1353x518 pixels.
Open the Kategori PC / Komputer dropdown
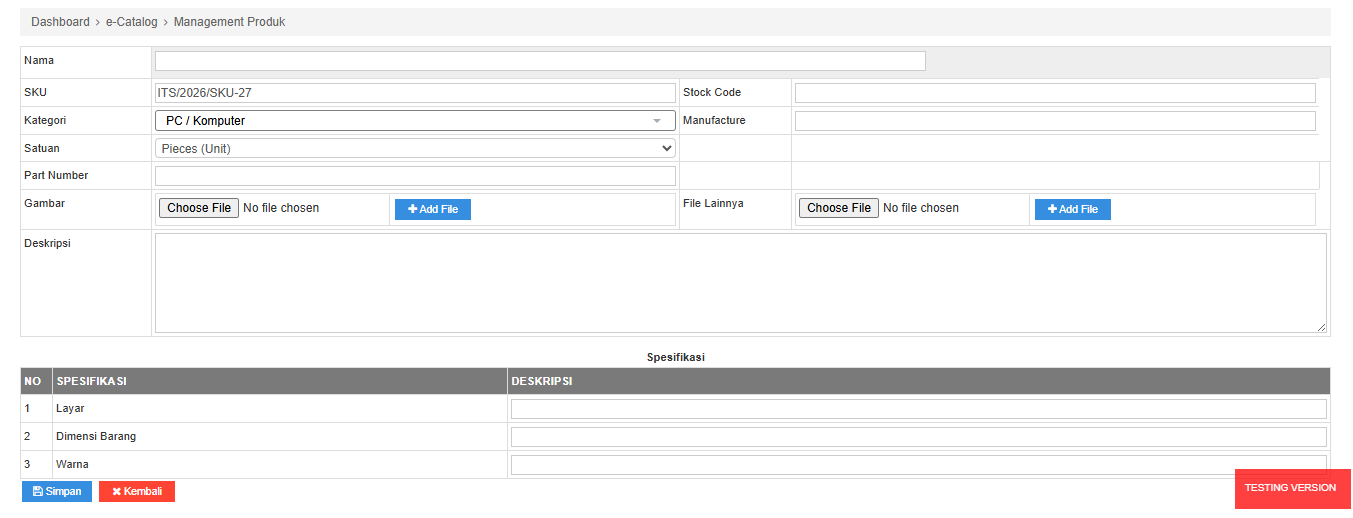415,120
